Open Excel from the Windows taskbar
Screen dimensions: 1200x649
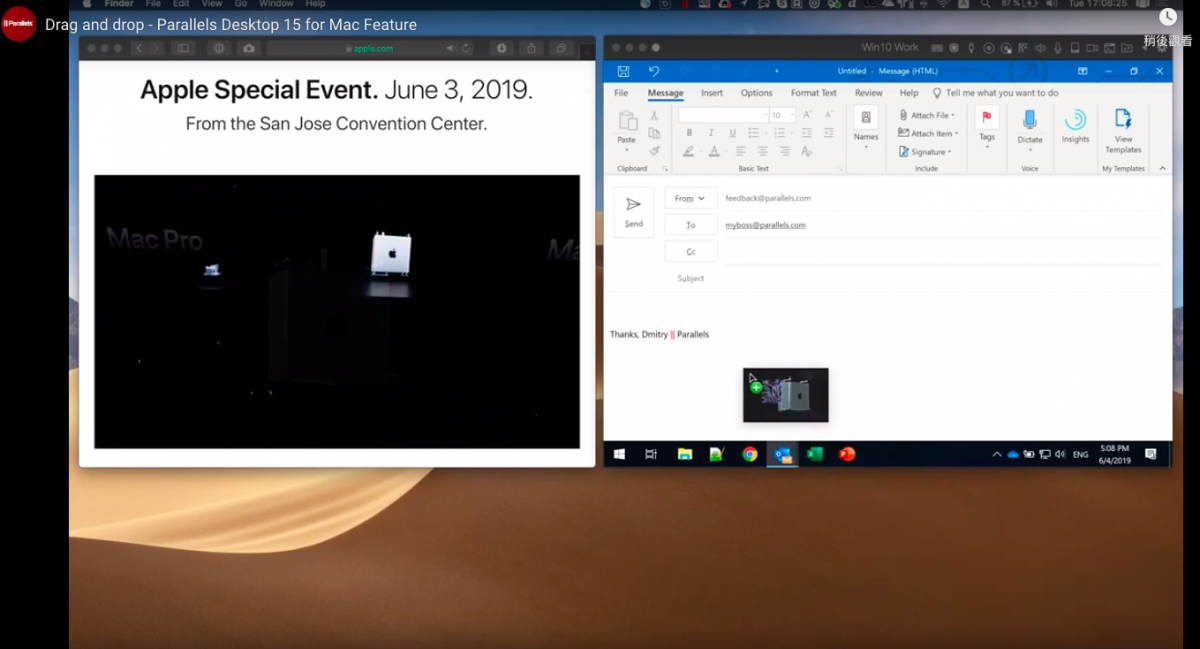tap(815, 454)
